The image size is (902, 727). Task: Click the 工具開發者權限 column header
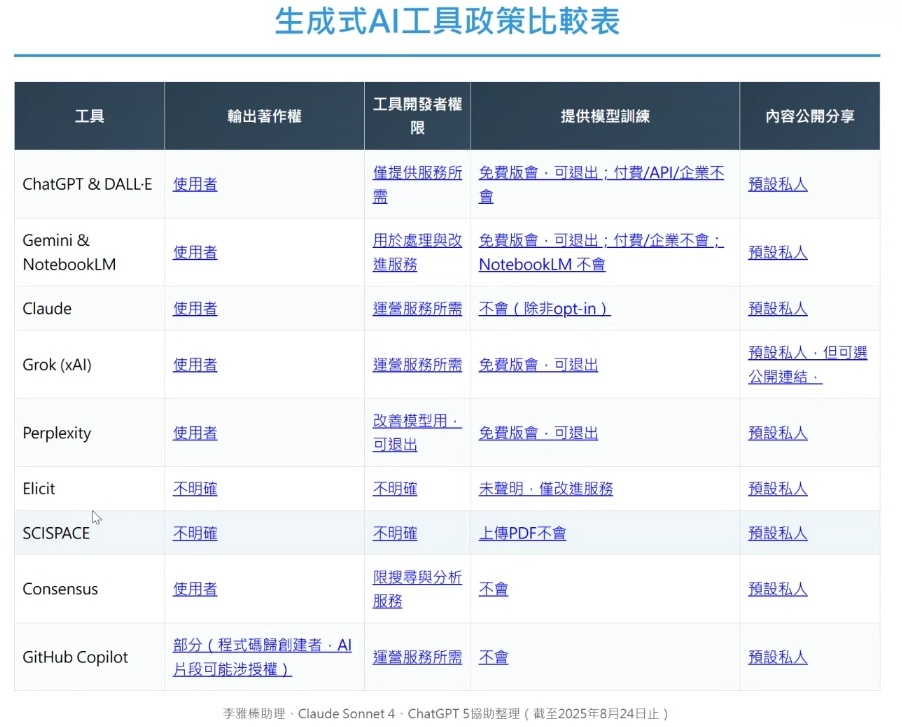[417, 116]
